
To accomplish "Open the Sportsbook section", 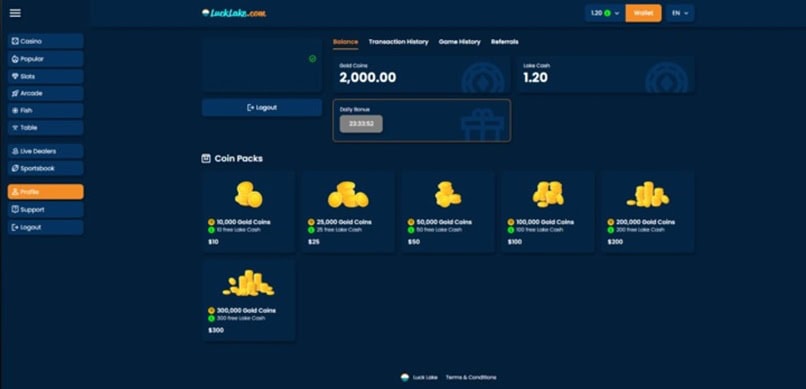I will point(45,168).
